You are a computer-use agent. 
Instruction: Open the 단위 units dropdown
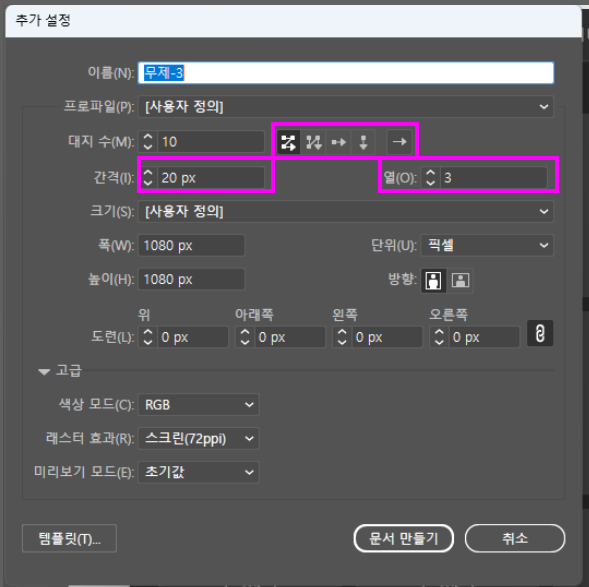click(x=487, y=245)
